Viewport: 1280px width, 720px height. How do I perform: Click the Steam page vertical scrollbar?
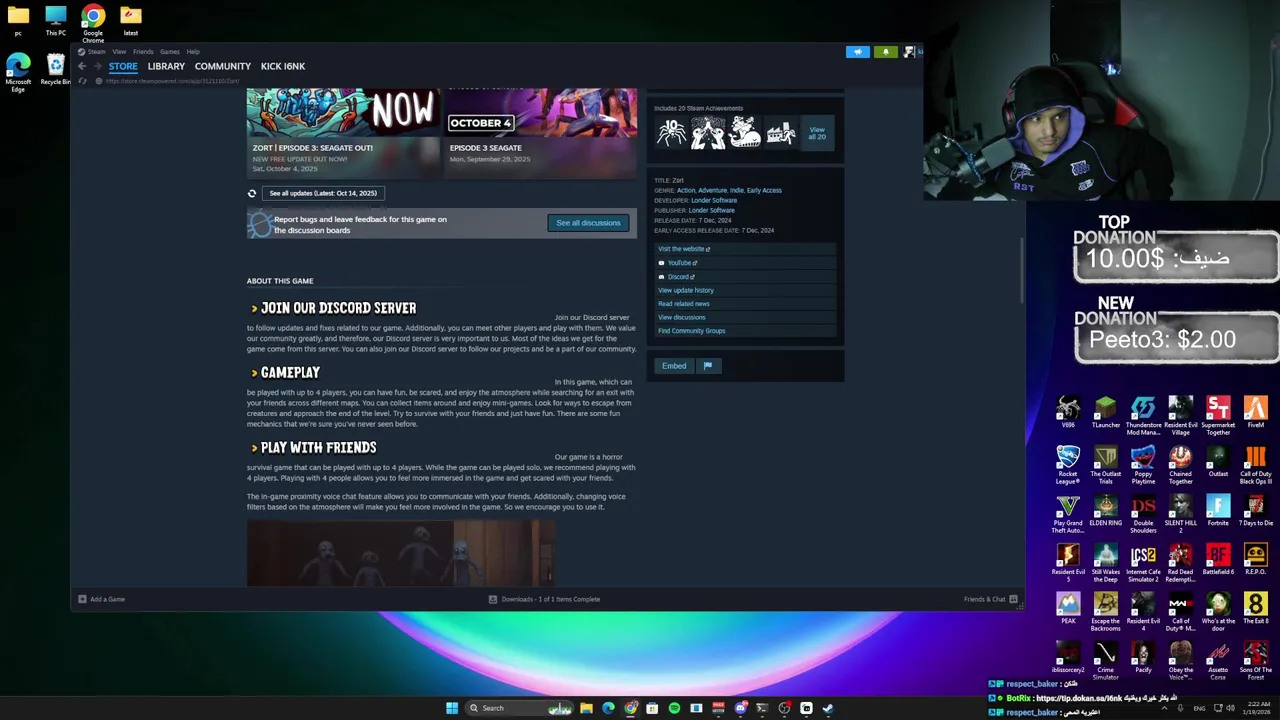(1021, 270)
